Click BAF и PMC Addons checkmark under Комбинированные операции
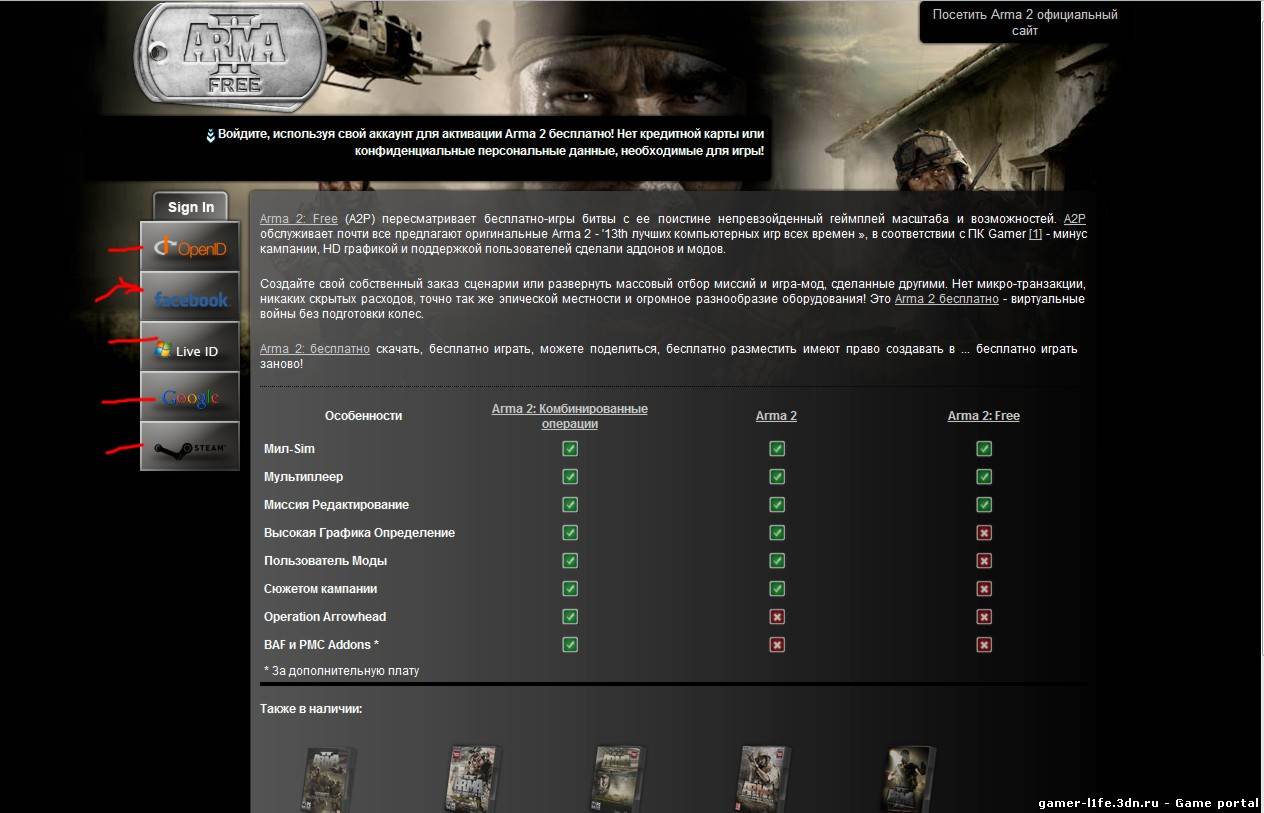Screen dimensions: 1264x813 click(x=570, y=645)
